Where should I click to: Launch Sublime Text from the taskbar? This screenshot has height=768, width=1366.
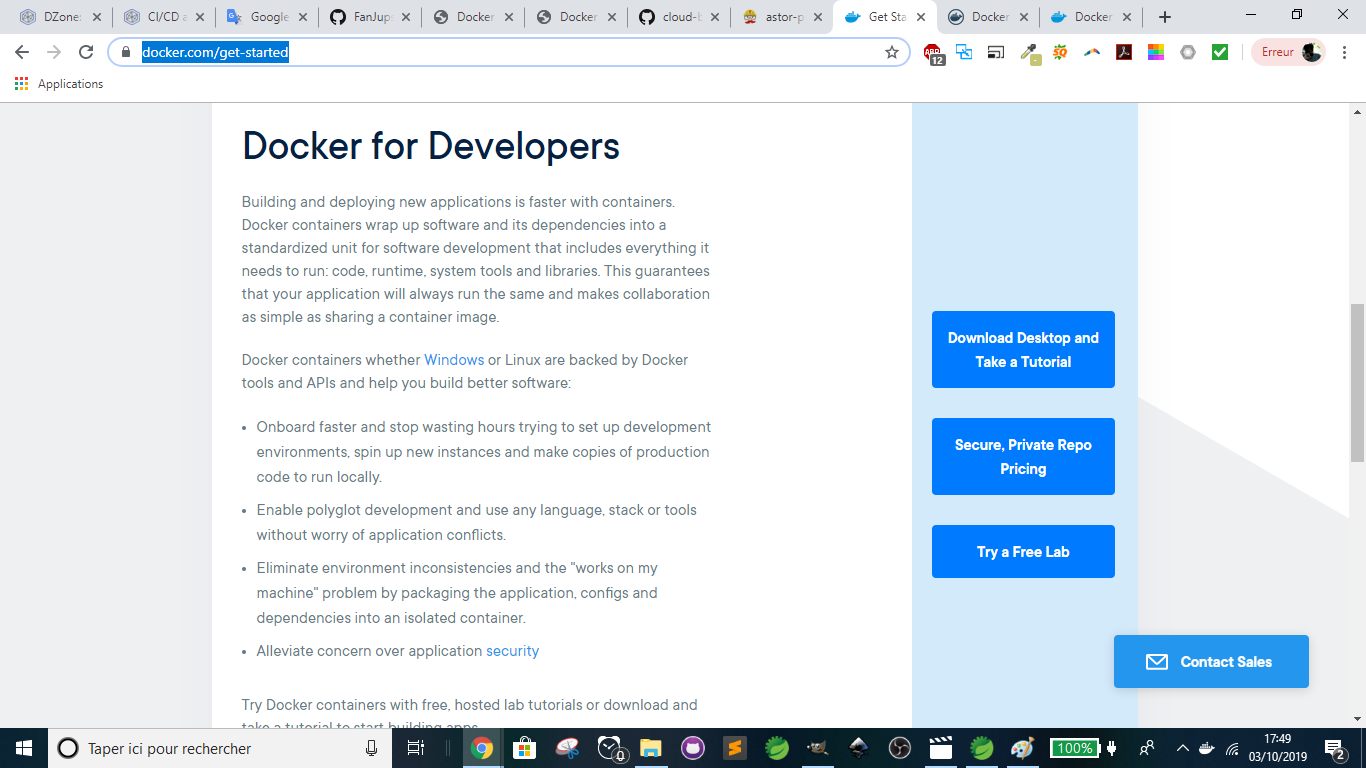(x=735, y=748)
